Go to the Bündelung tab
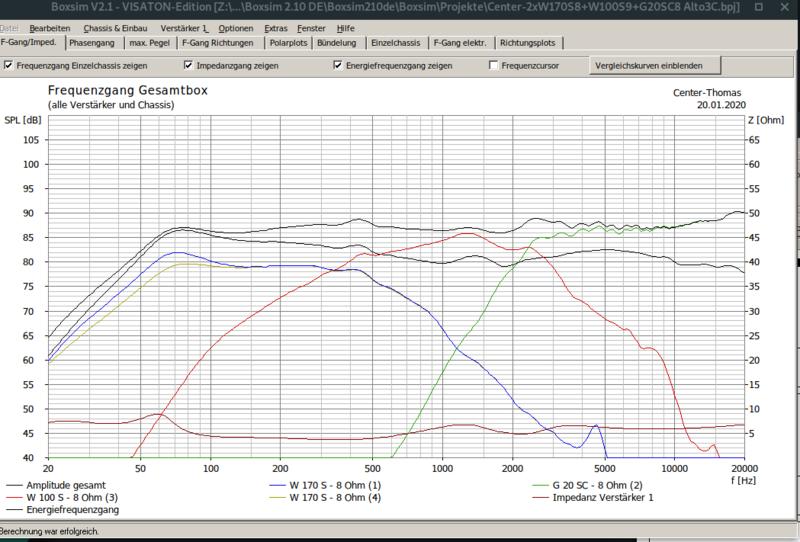 (x=336, y=44)
